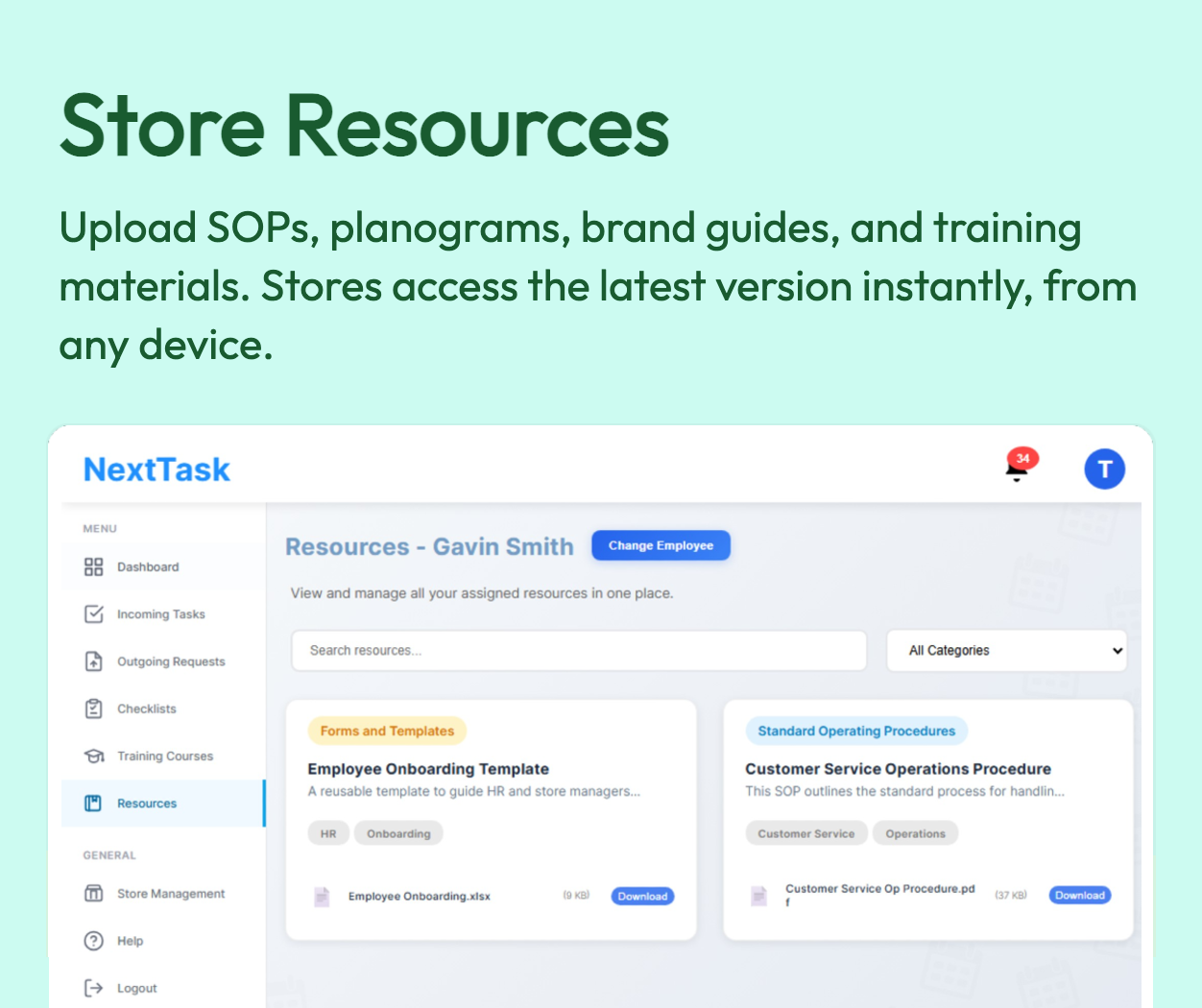
Task: Click the Incoming Tasks checkbox icon
Action: pyautogui.click(x=93, y=614)
